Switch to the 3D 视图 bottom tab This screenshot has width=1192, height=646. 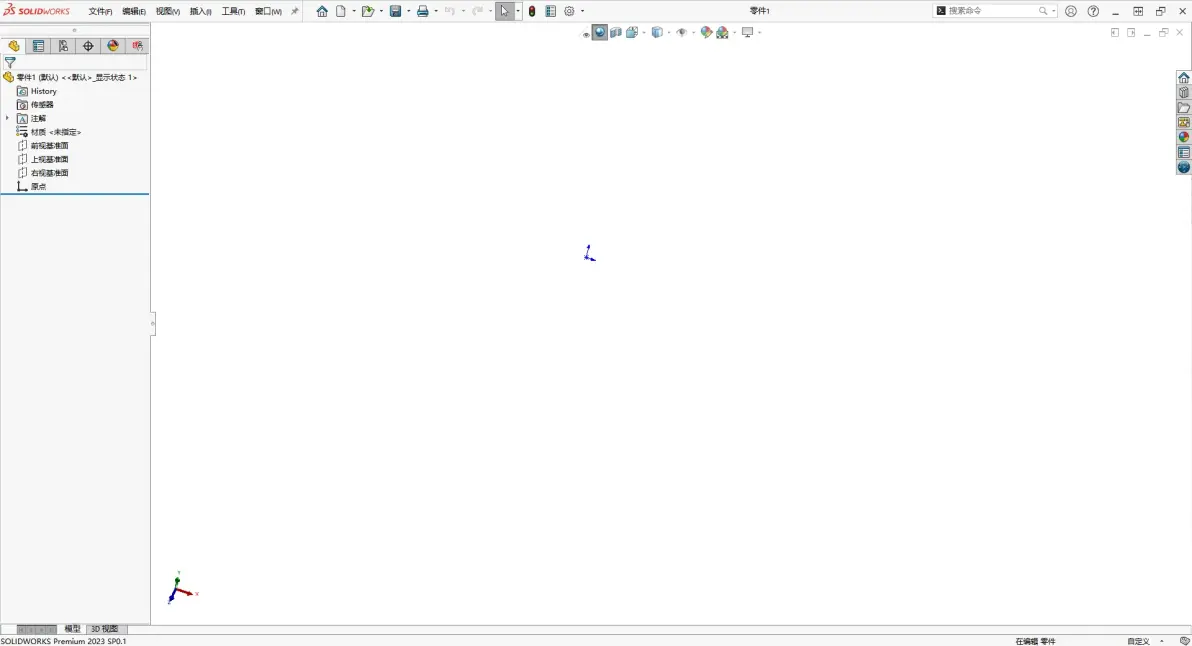click(104, 629)
